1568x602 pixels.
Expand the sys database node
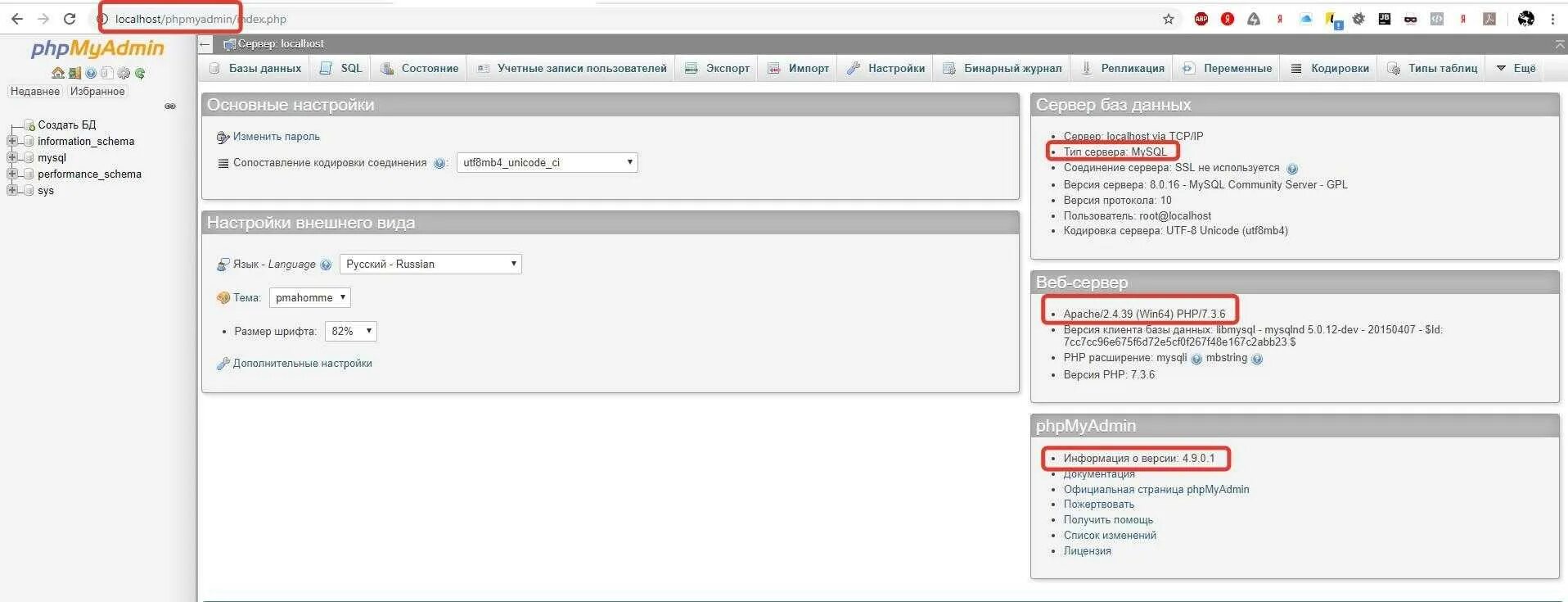pos(12,190)
